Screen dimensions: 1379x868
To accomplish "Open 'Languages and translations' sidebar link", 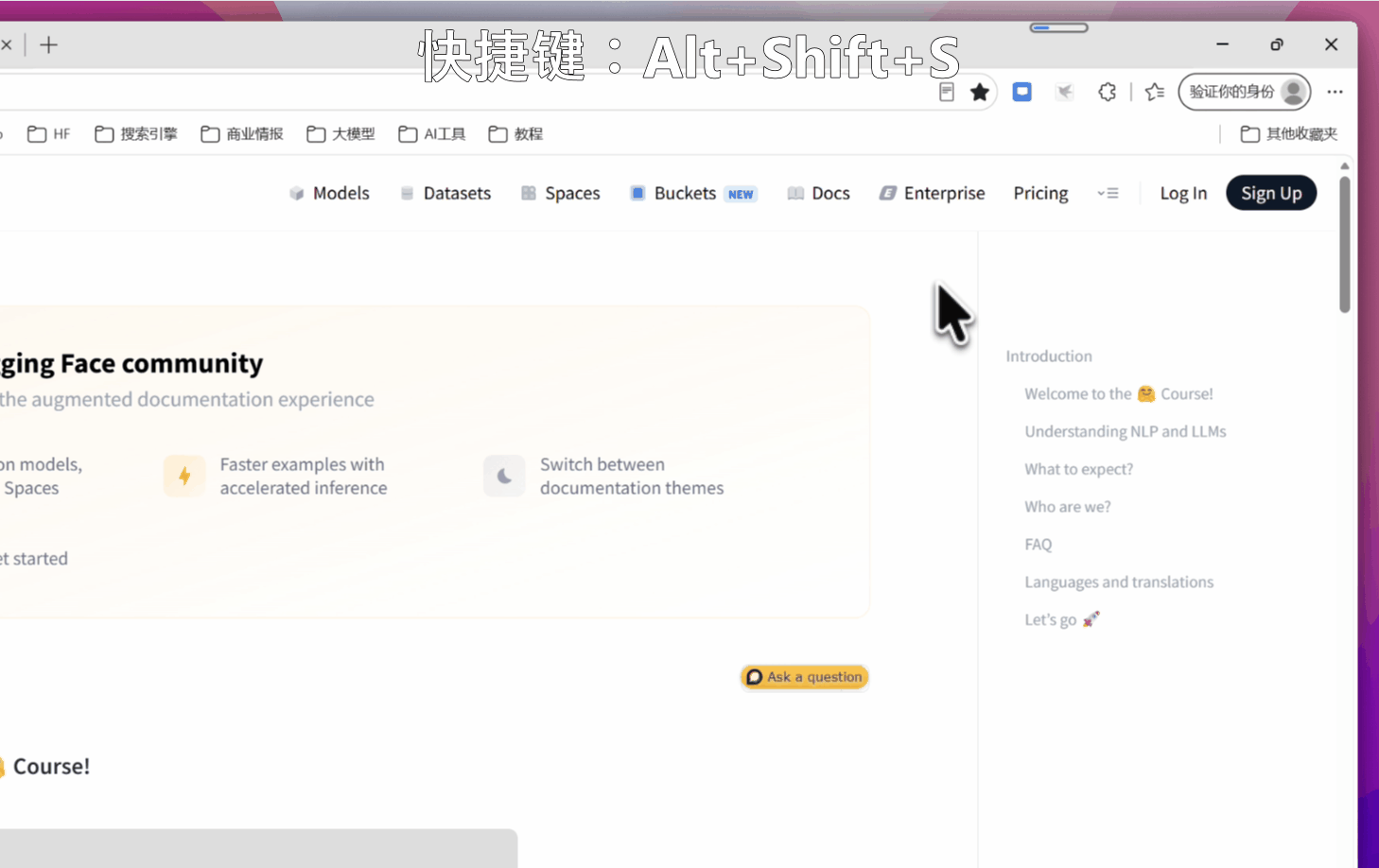I will pos(1119,582).
